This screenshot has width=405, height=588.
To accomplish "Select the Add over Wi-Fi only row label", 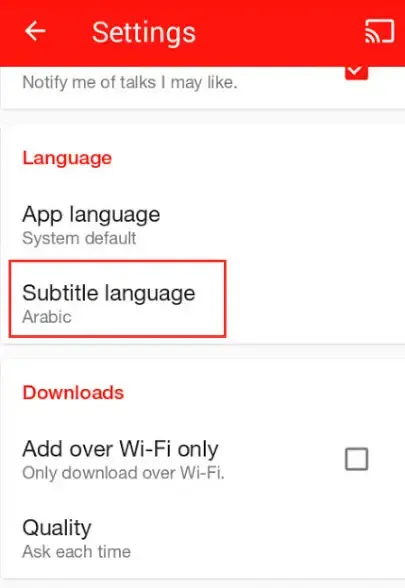I will click(120, 449).
